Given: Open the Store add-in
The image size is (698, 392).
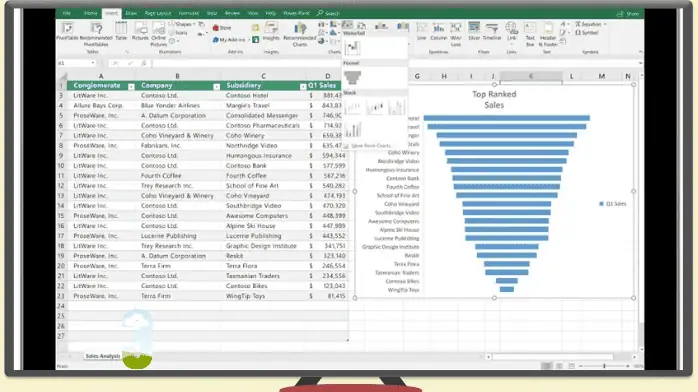Looking at the screenshot, I should coord(222,28).
